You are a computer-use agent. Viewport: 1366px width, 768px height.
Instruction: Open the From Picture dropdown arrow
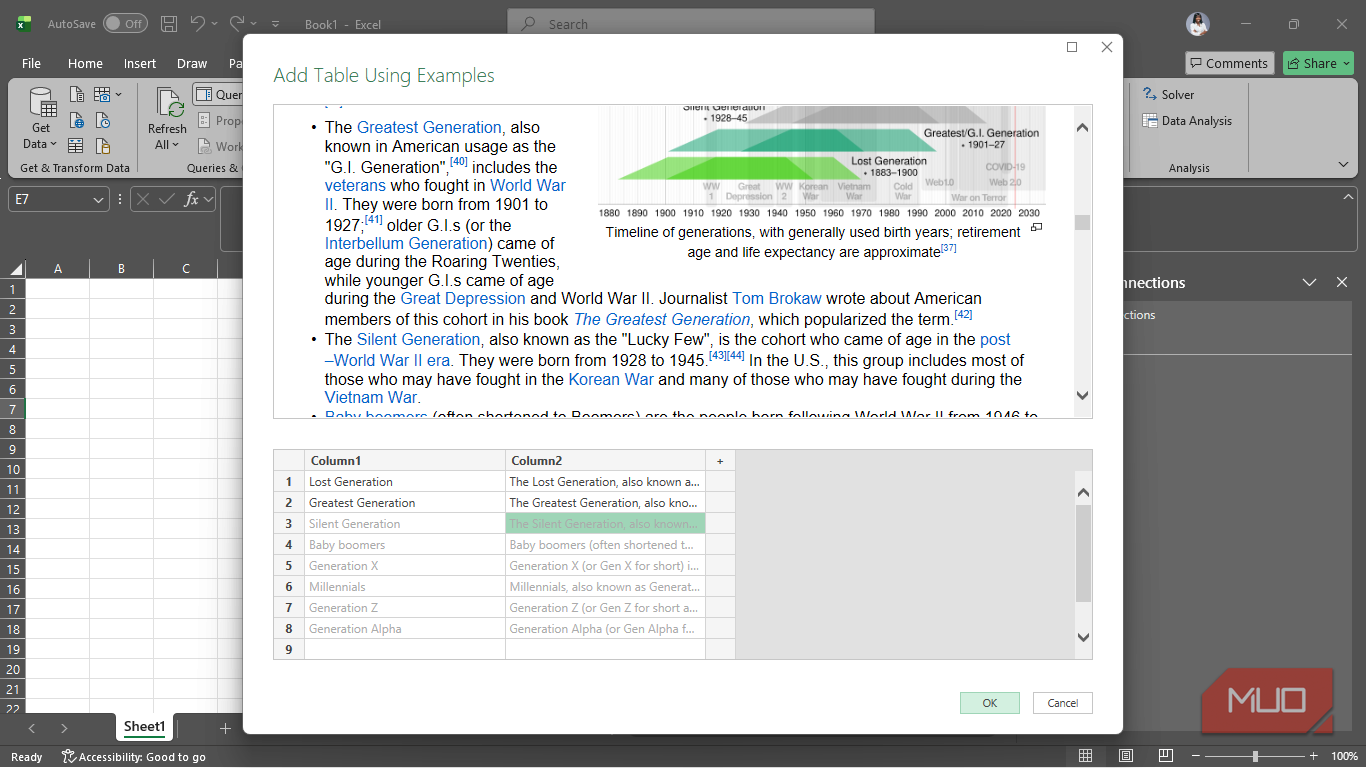coord(118,95)
